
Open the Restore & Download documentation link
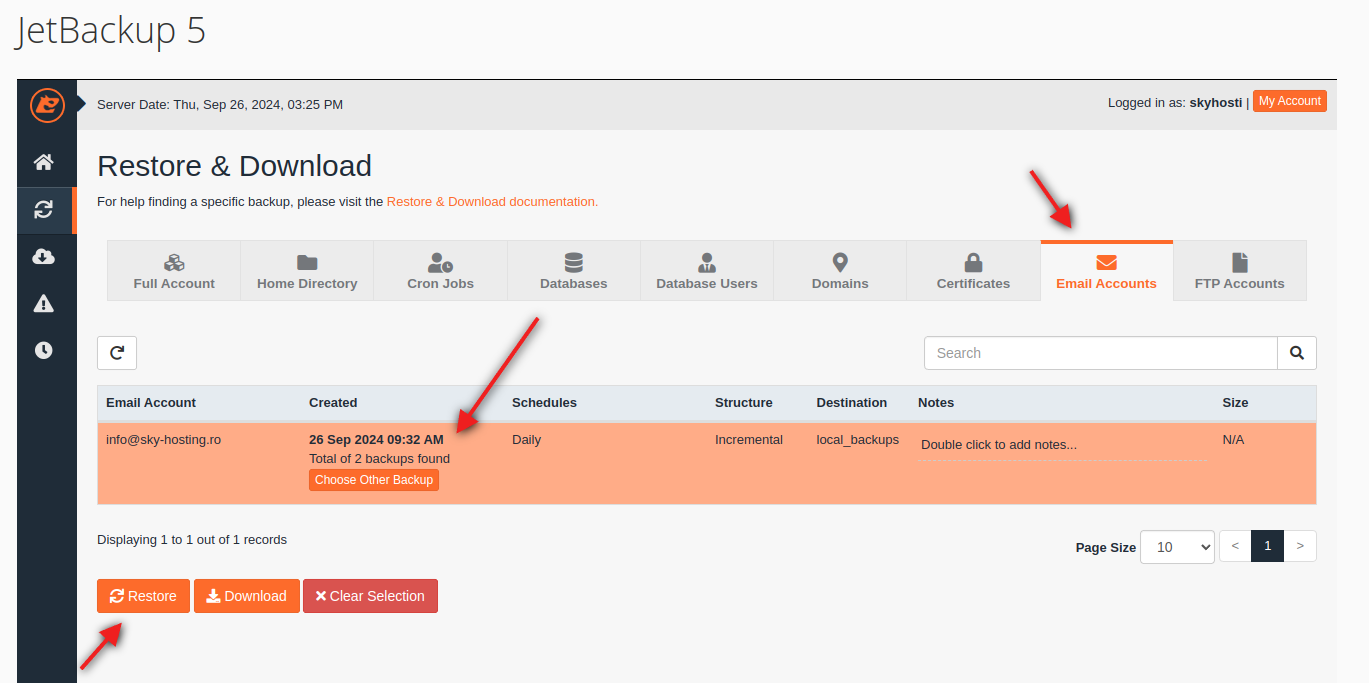492,201
